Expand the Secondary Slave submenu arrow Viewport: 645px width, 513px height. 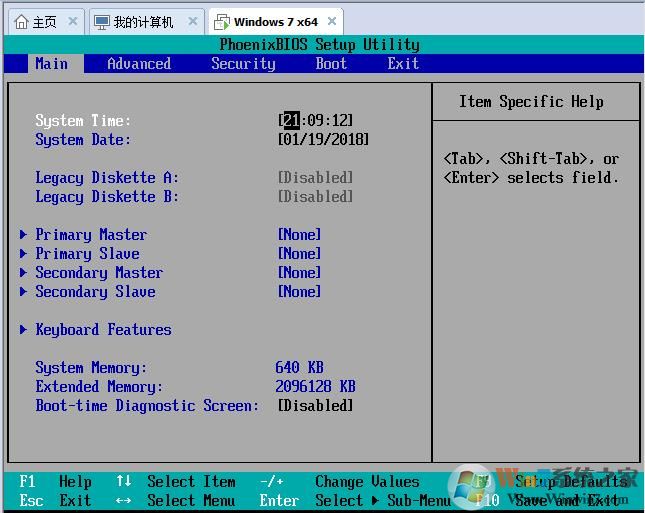coord(23,292)
